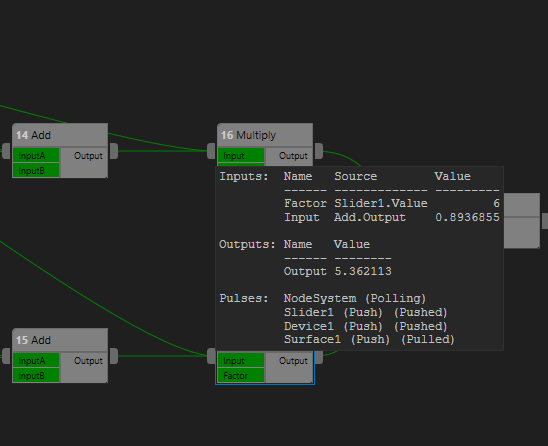Select the 15 Add node header
The width and height of the screenshot is (548, 446).
click(x=60, y=340)
